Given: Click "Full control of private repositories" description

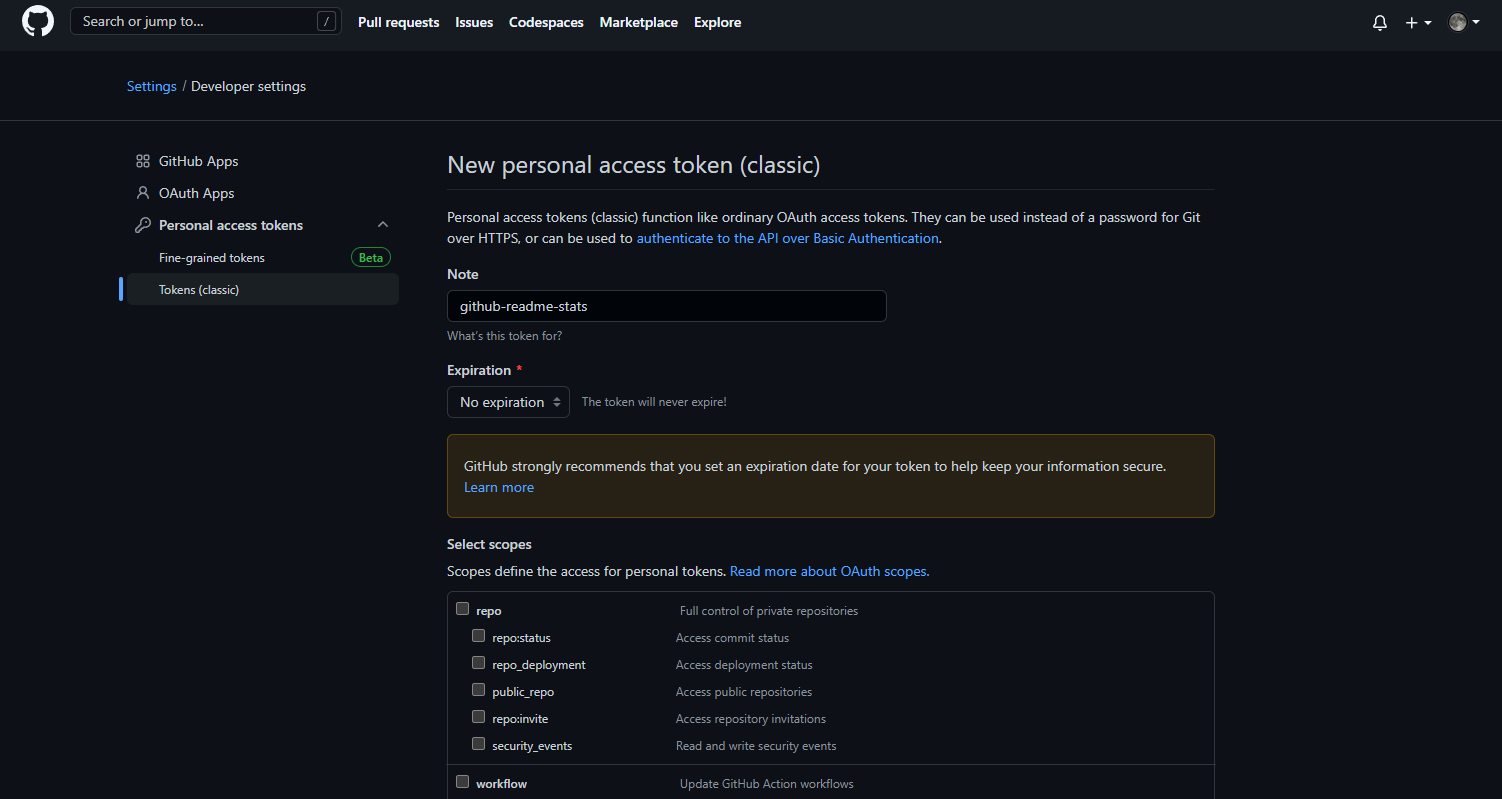Looking at the screenshot, I should coord(769,610).
